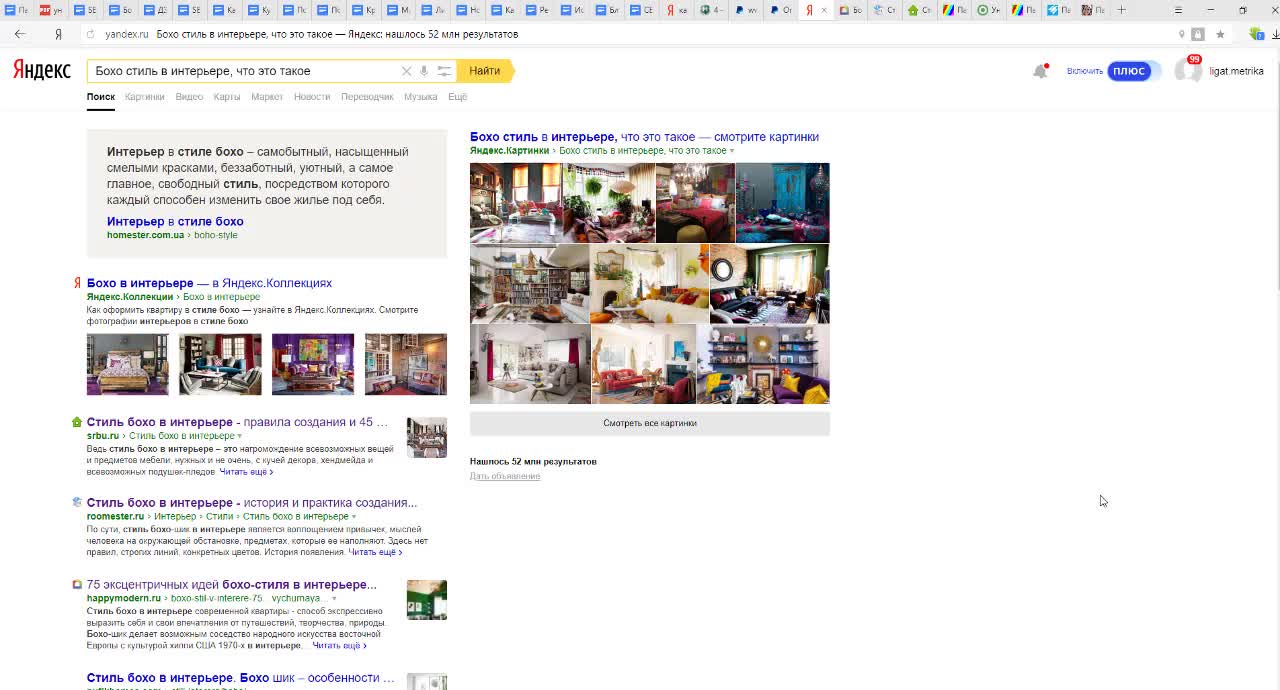
Task: Select the Картинки search tab
Action: (145, 97)
